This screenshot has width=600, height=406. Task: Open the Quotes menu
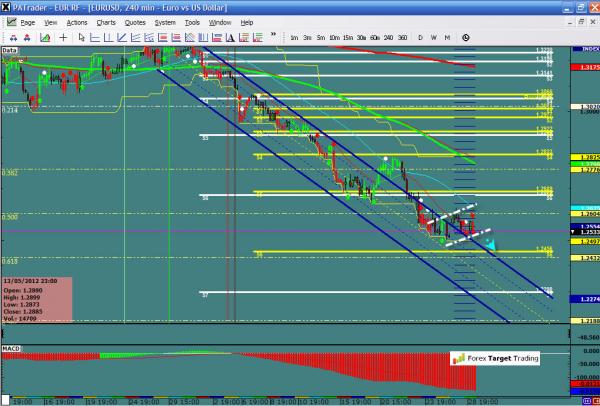click(135, 21)
